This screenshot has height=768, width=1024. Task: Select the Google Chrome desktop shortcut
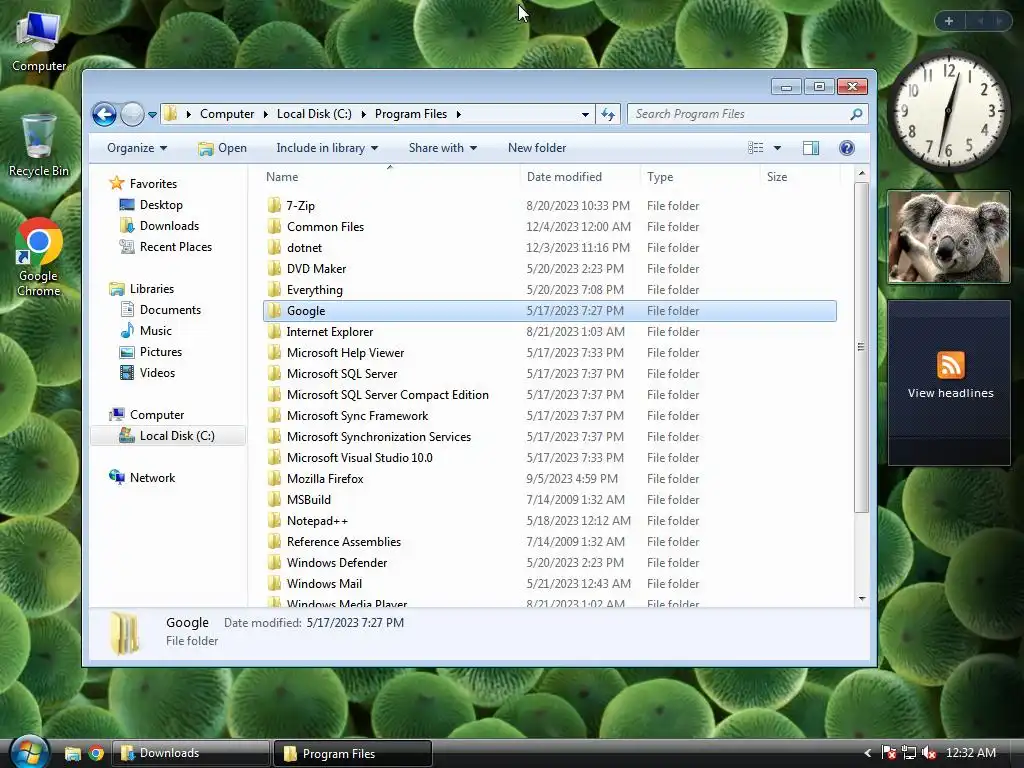coord(39,257)
